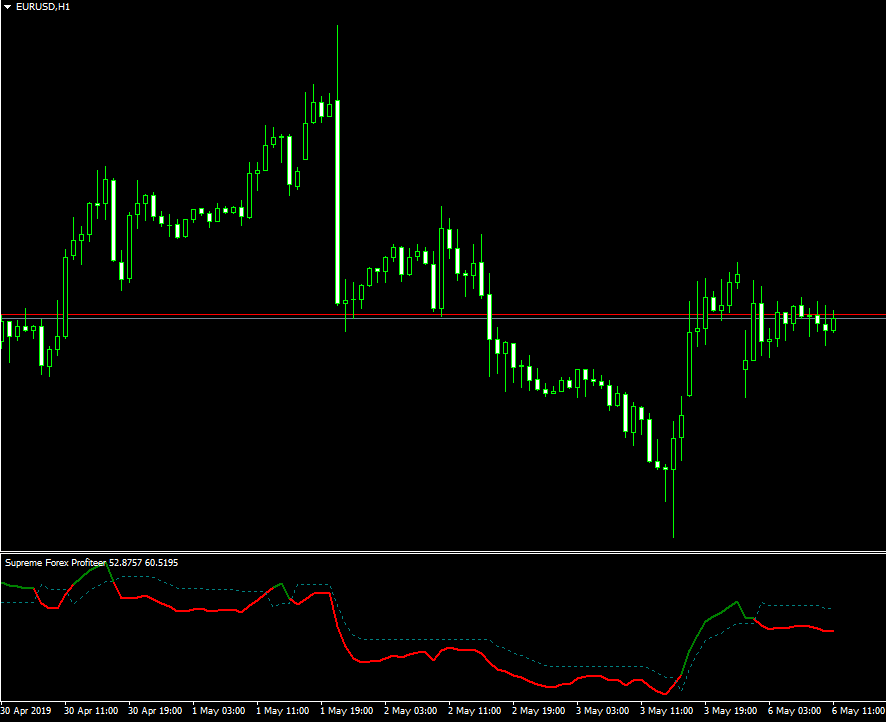Open the dropdown arrow beside EURUSD,H1

coord(7,7)
